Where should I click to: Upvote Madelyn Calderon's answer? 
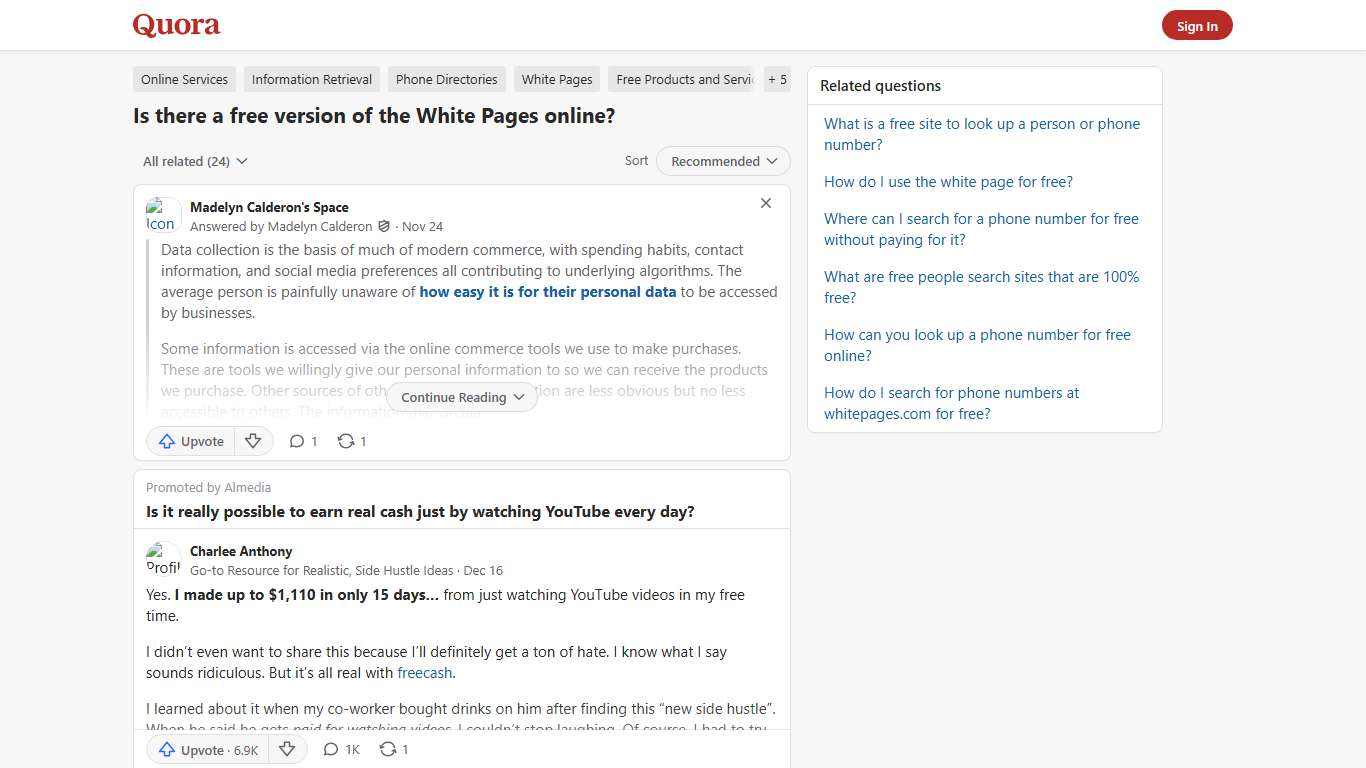(190, 441)
